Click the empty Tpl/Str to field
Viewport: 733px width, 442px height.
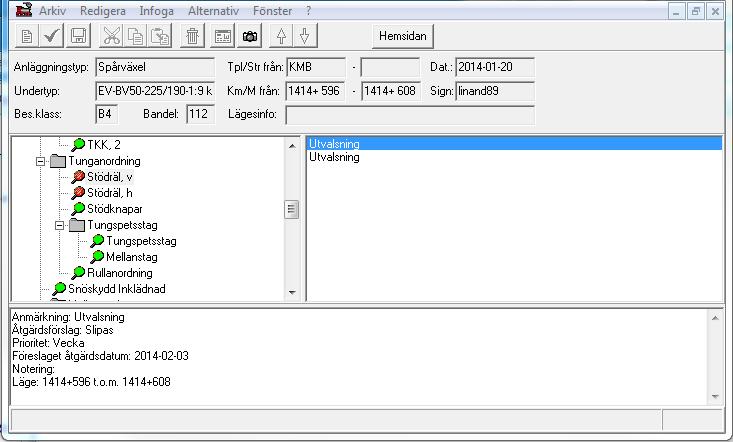pyautogui.click(x=390, y=67)
